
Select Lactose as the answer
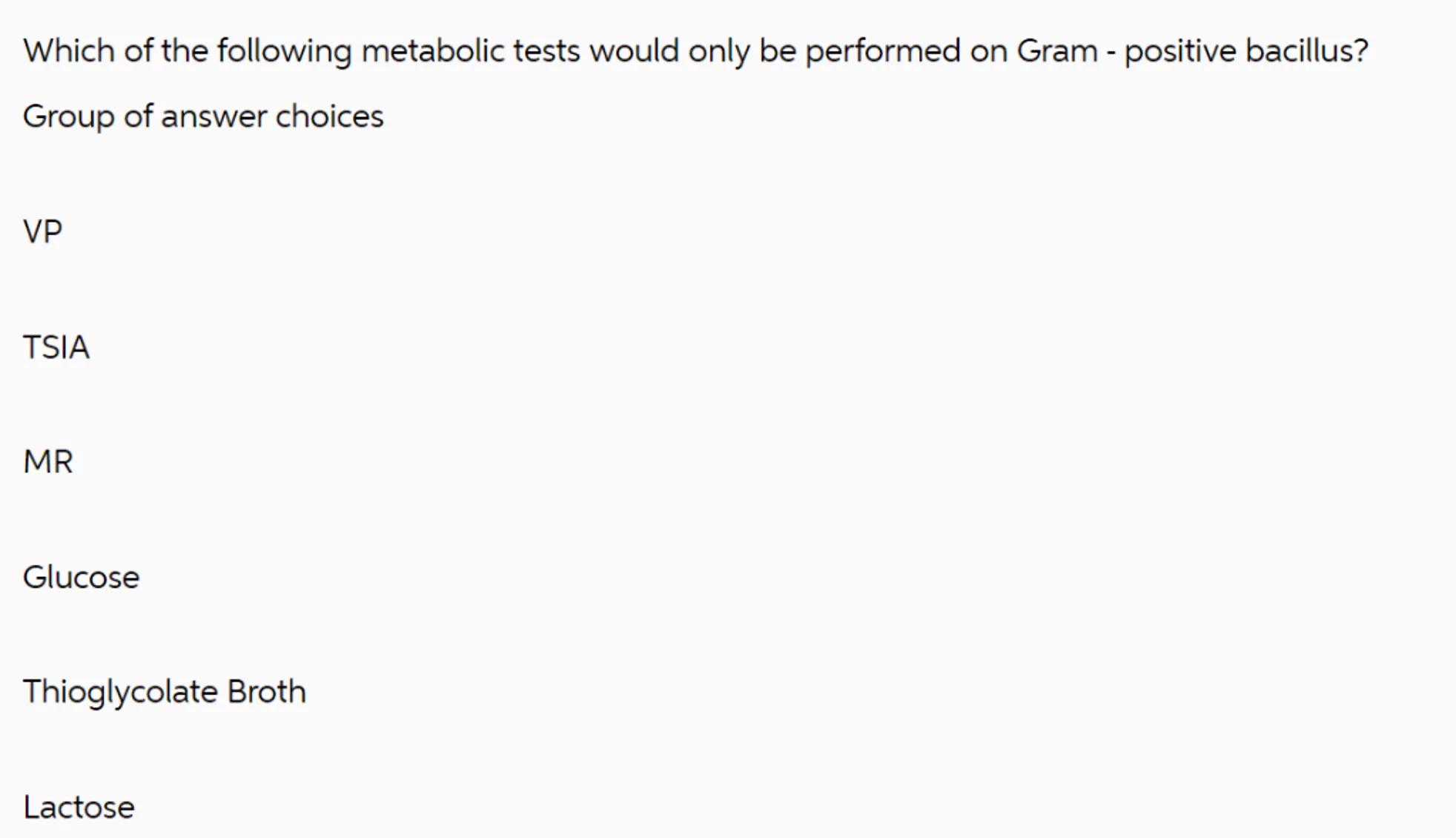[79, 807]
